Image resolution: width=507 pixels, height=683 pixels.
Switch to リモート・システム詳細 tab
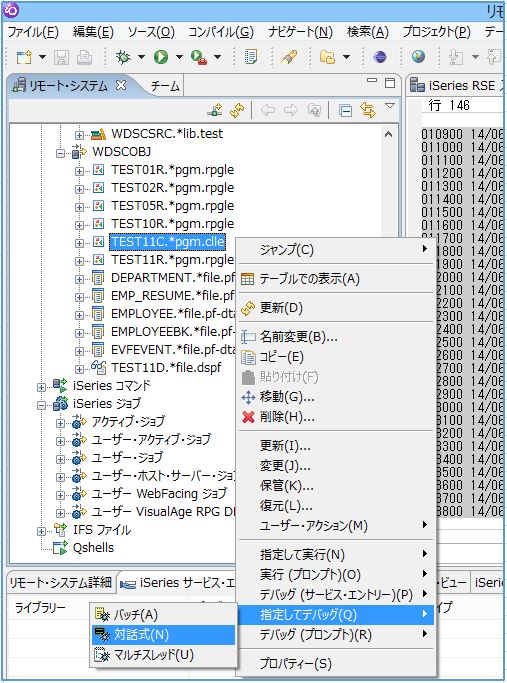(x=61, y=582)
